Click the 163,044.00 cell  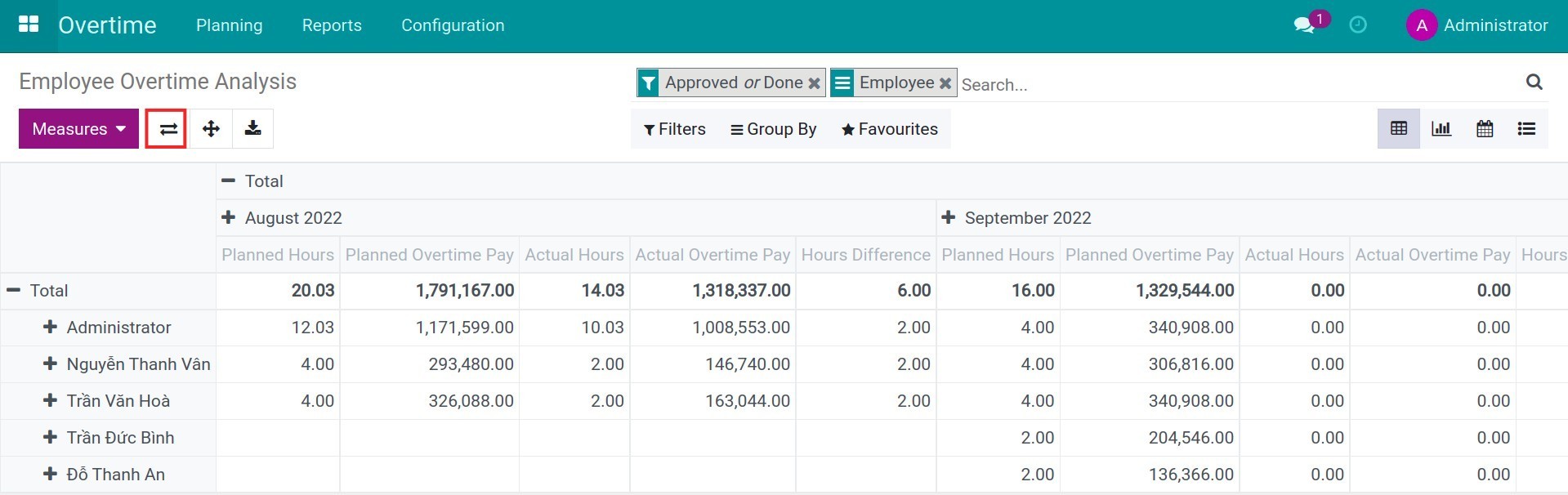(713, 401)
